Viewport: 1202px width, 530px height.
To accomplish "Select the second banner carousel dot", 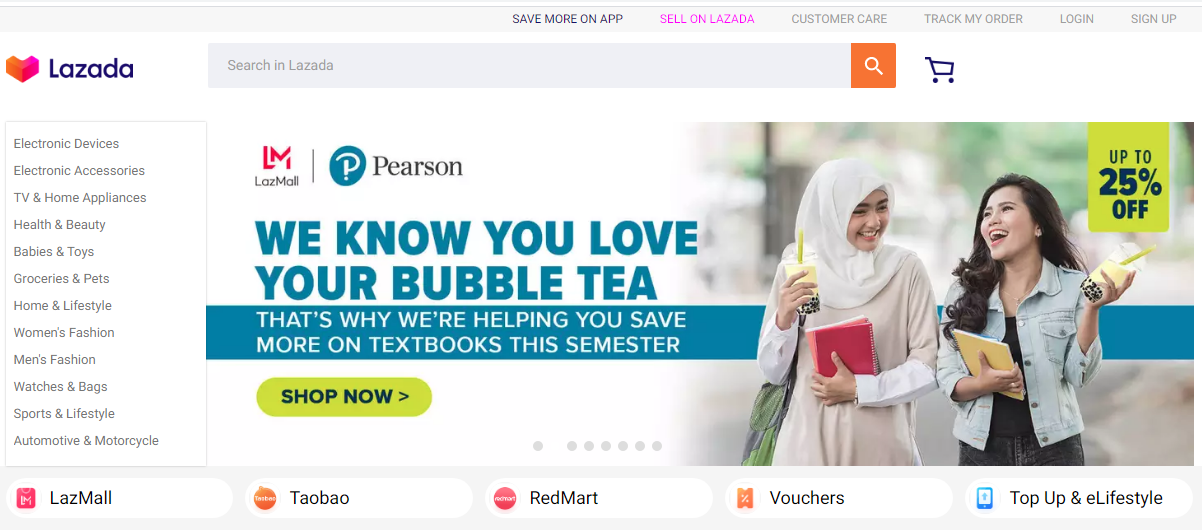I will tap(572, 446).
